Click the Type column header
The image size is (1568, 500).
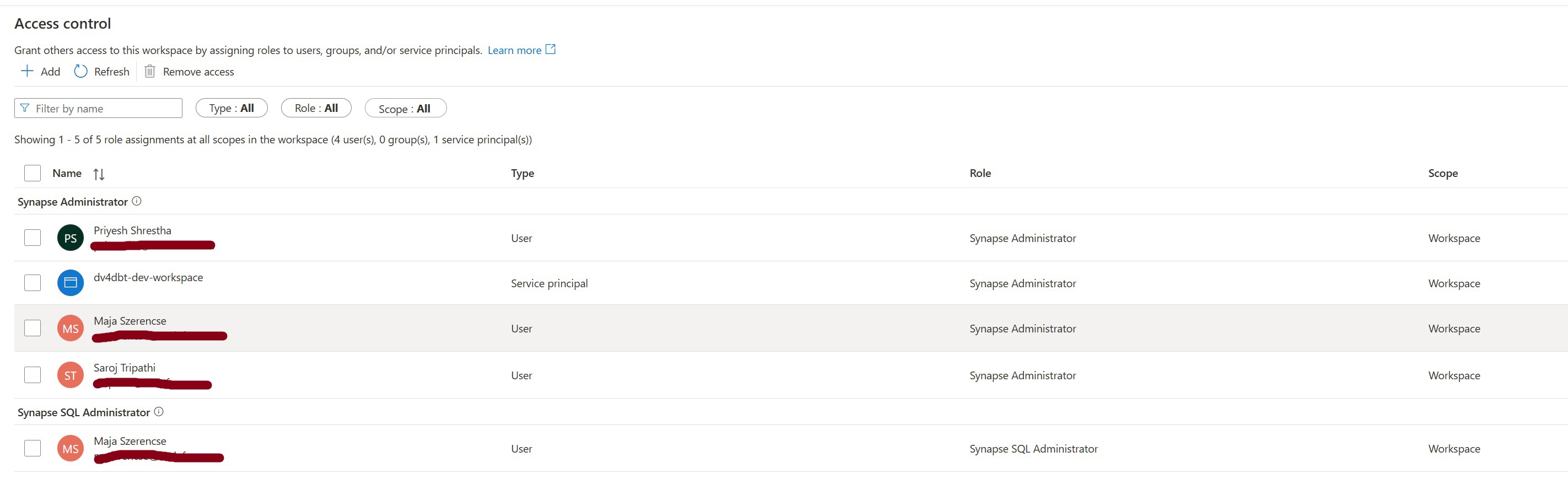pos(522,173)
